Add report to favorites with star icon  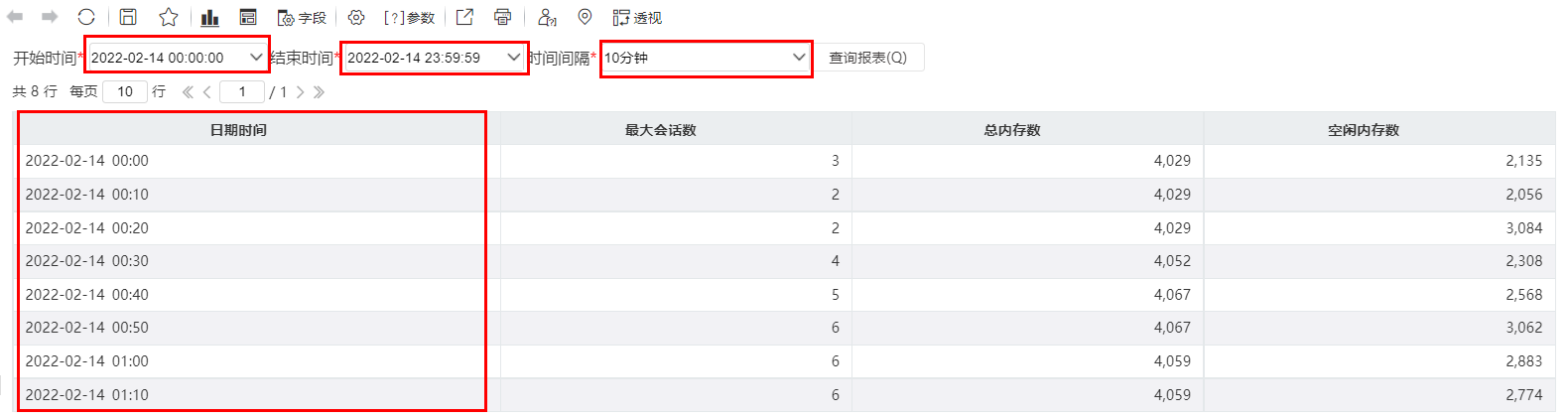coord(169,17)
